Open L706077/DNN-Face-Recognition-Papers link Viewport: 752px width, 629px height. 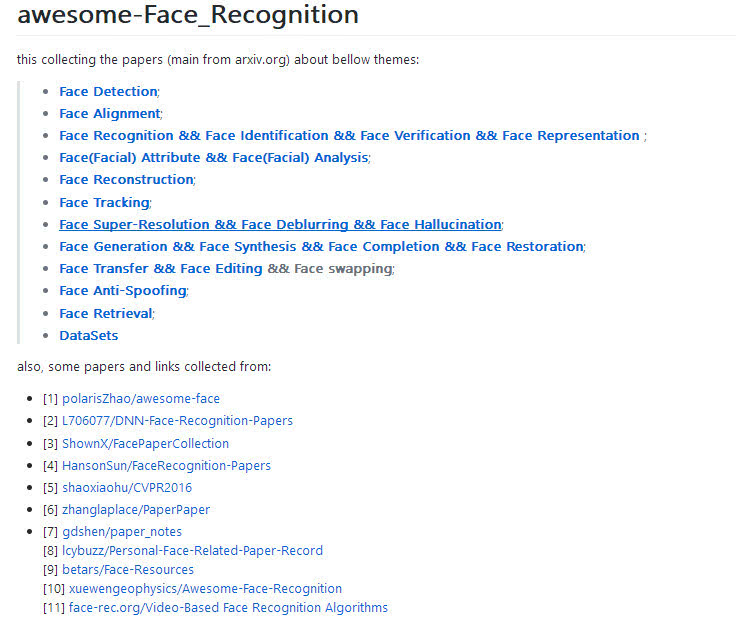point(177,421)
